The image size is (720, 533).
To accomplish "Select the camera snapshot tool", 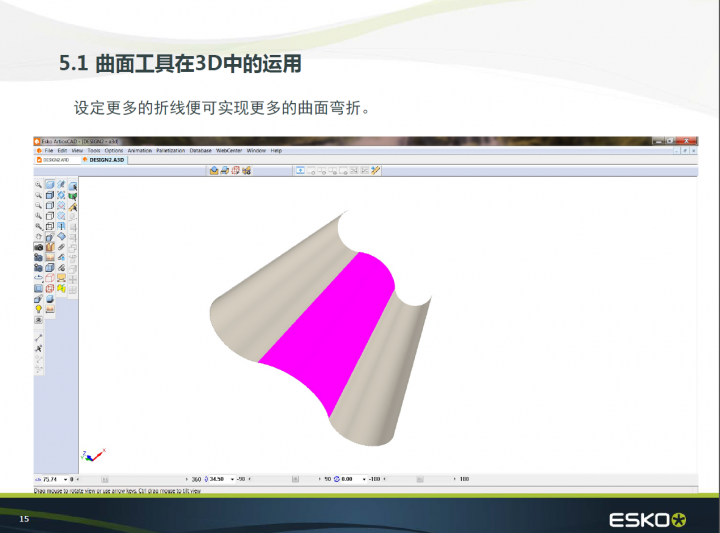I will click(x=39, y=247).
